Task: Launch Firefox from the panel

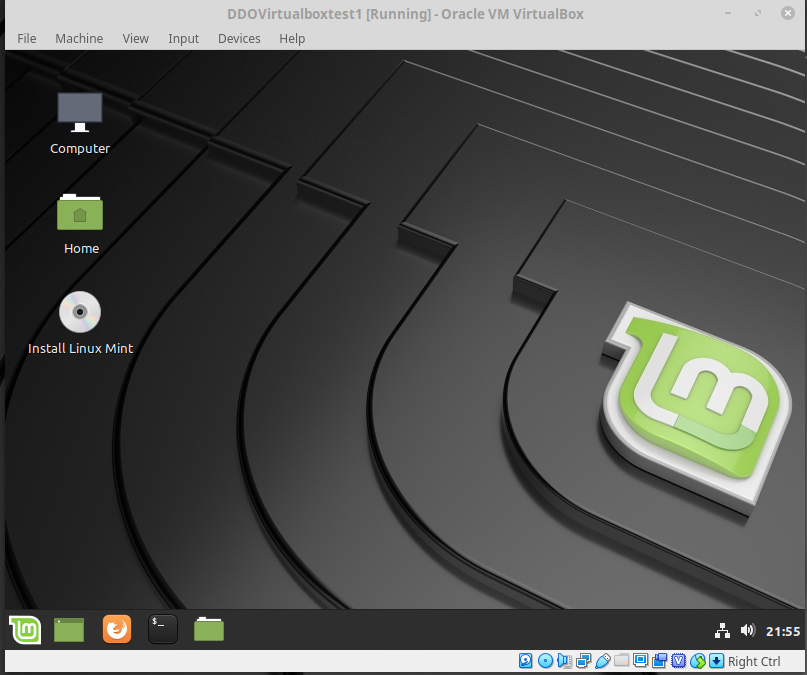Action: (x=117, y=629)
